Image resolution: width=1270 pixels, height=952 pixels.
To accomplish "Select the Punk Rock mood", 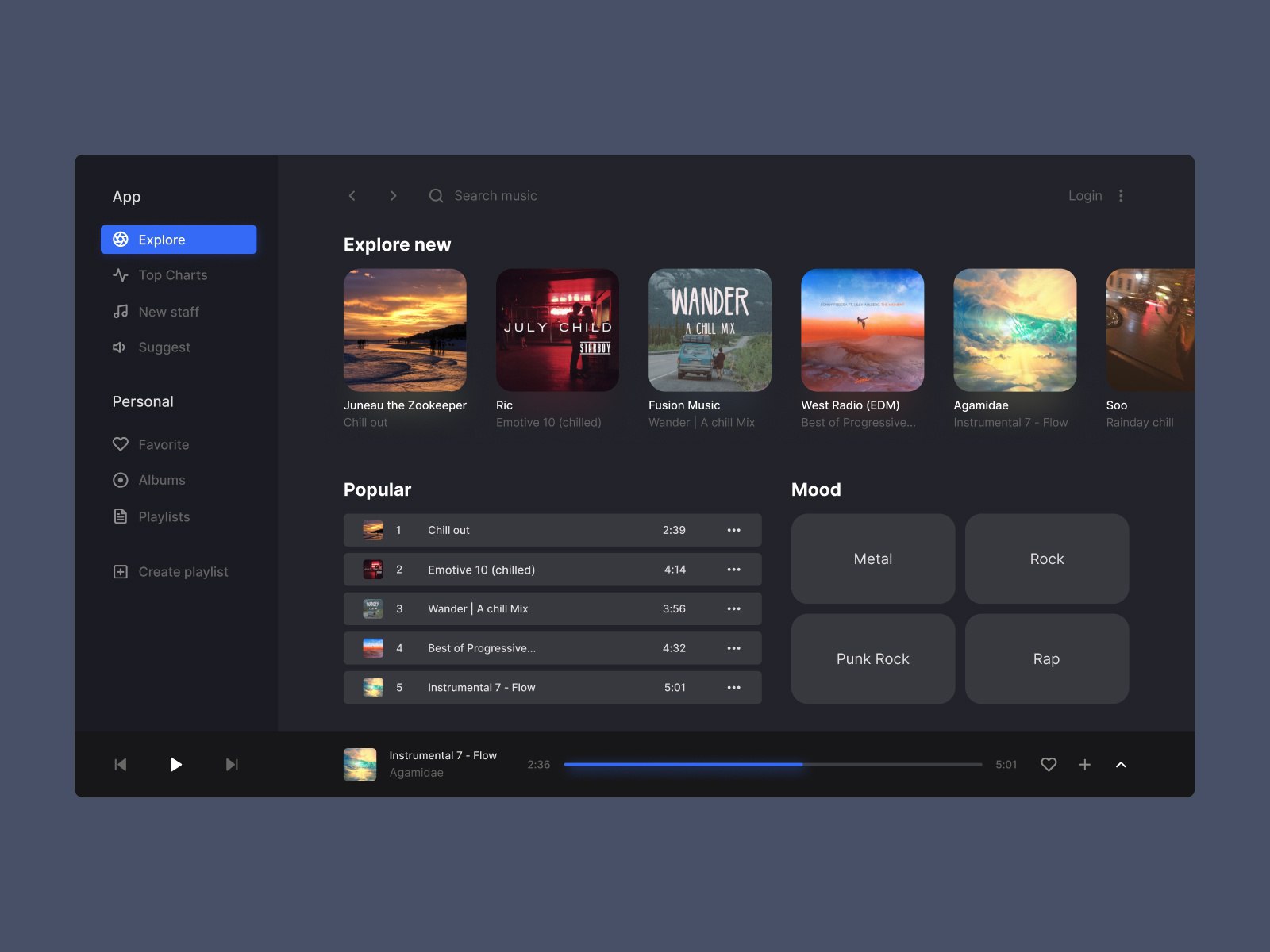I will [x=873, y=658].
